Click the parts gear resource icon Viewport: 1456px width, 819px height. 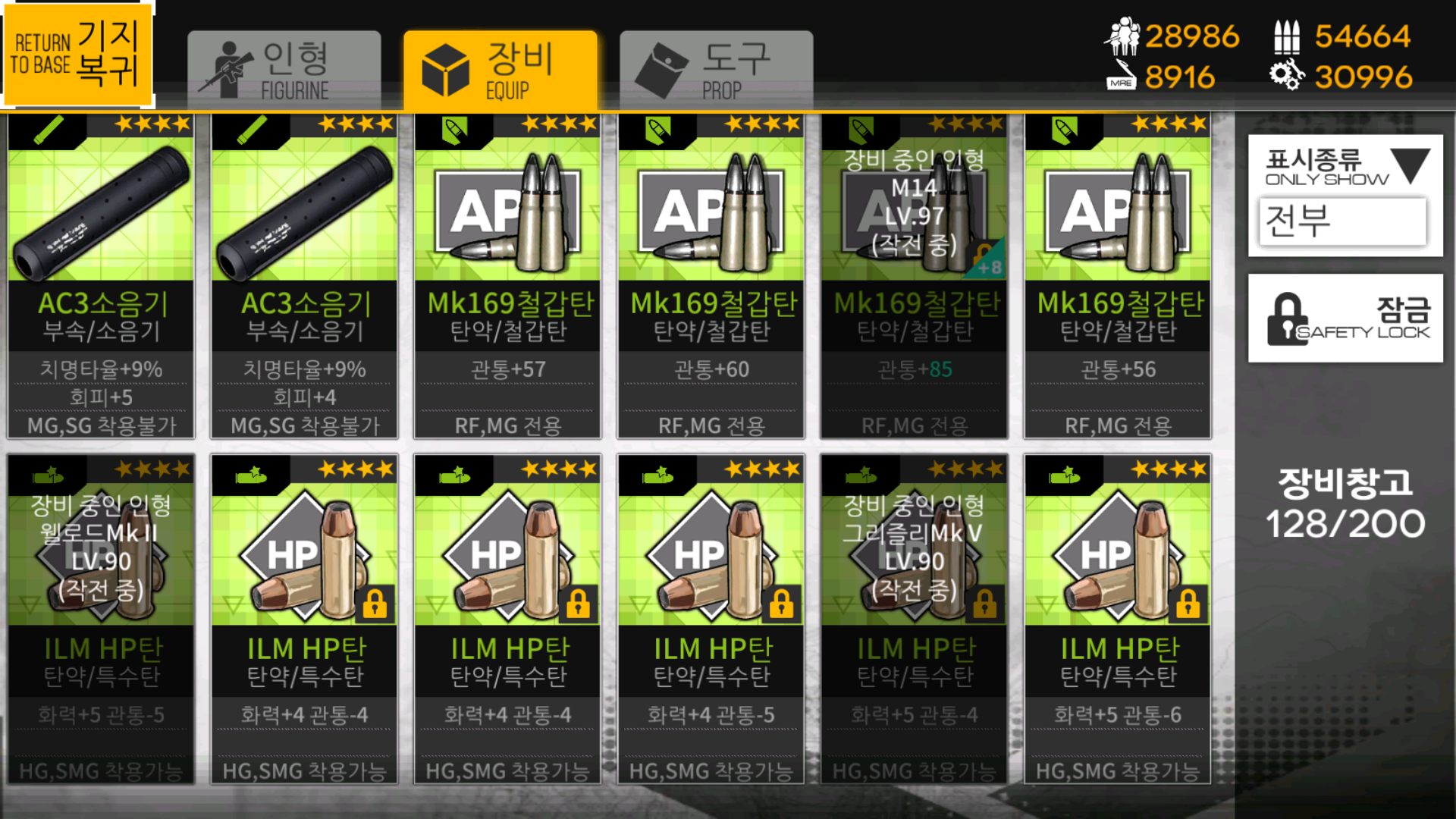(1287, 76)
